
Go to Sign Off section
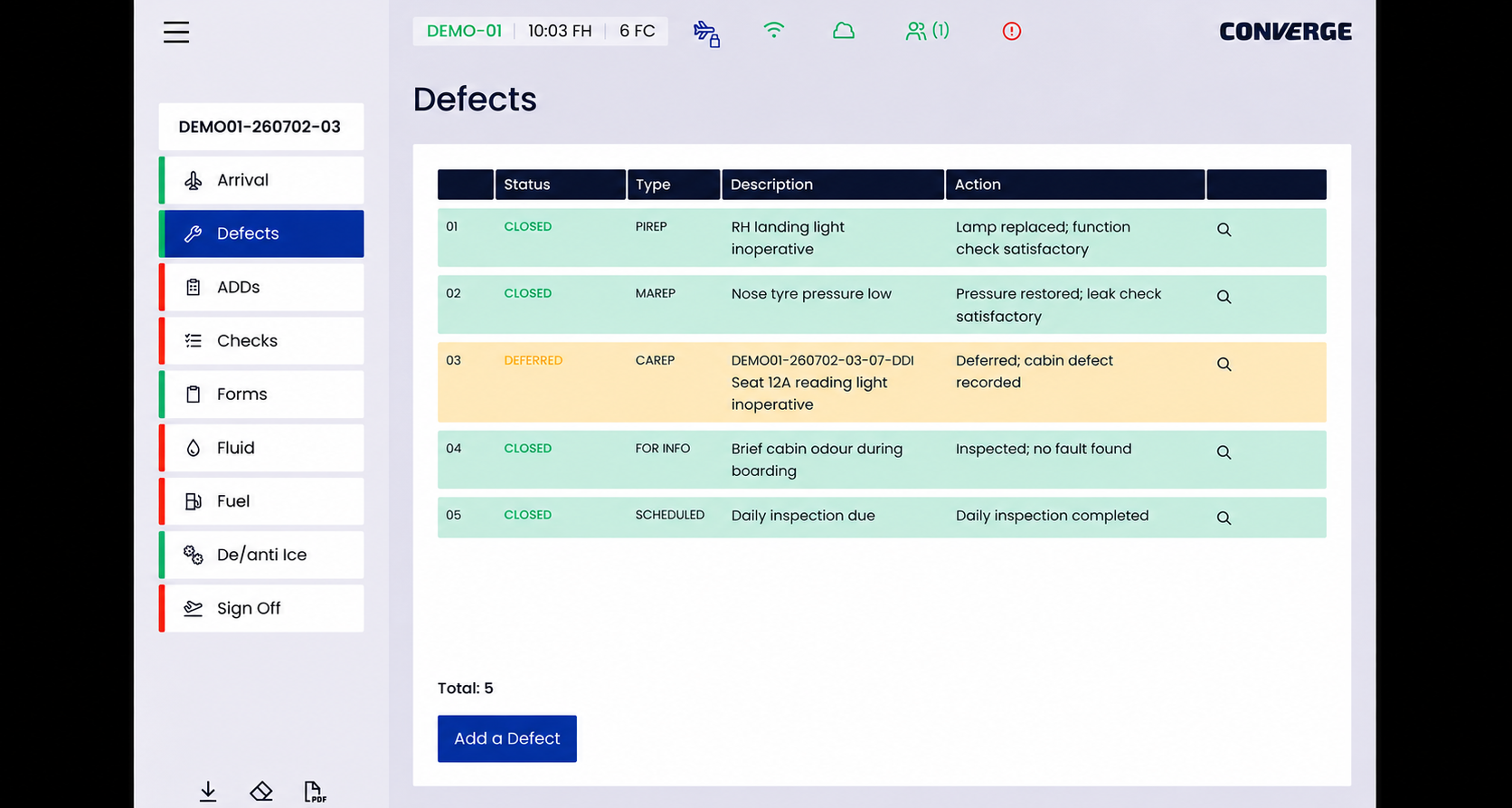pos(261,608)
